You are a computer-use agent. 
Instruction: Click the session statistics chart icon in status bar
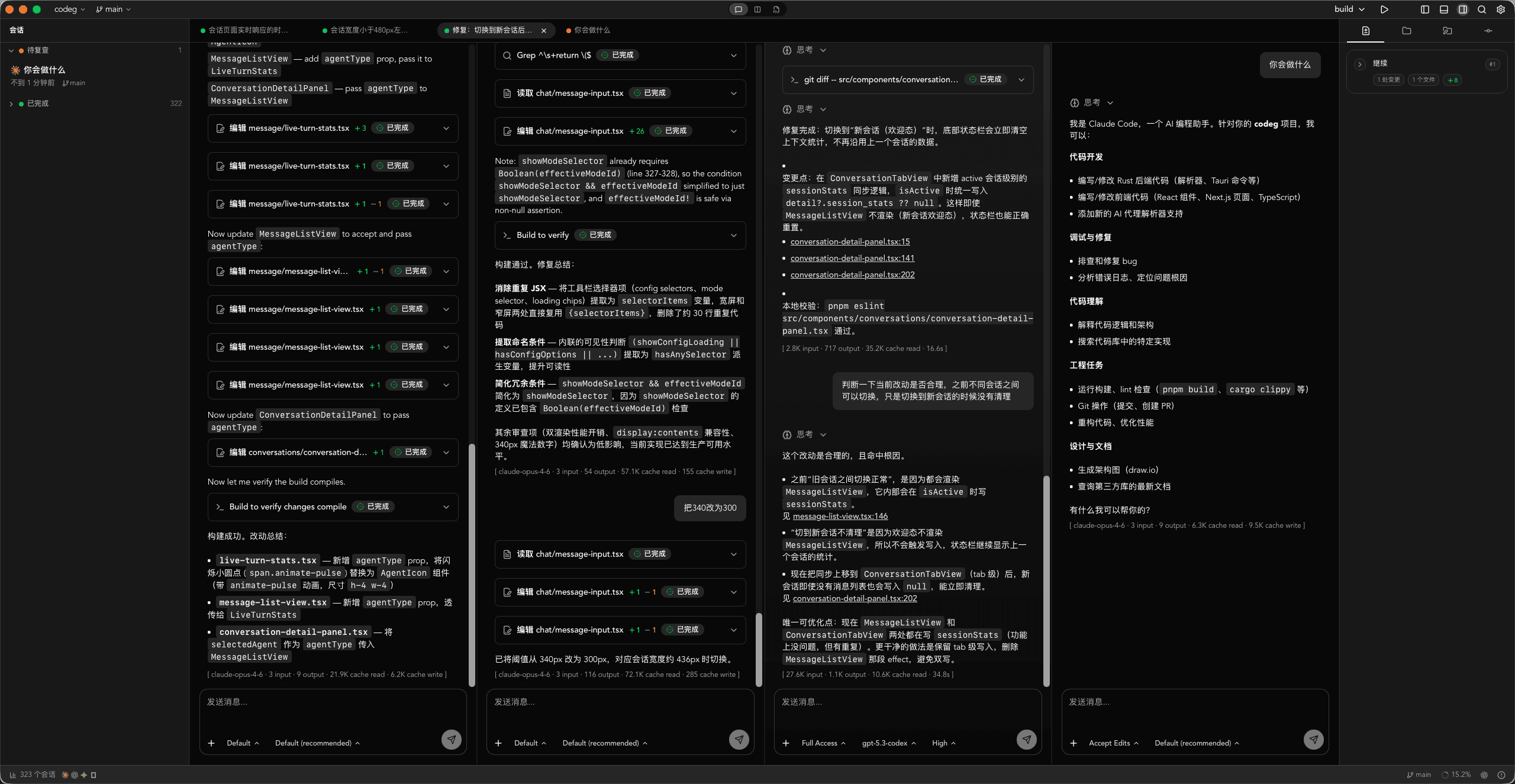pos(13,775)
